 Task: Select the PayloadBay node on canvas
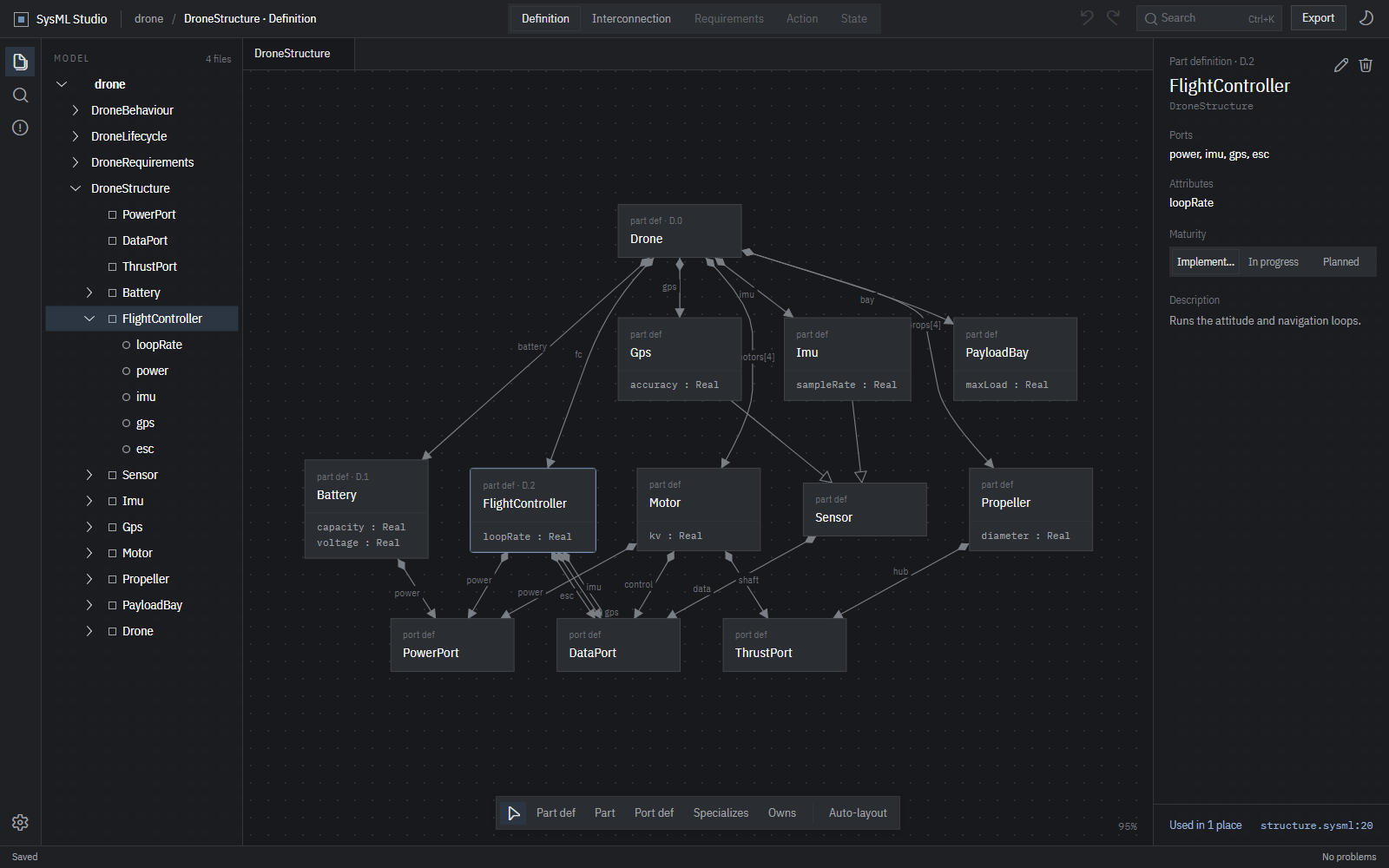tap(1015, 358)
